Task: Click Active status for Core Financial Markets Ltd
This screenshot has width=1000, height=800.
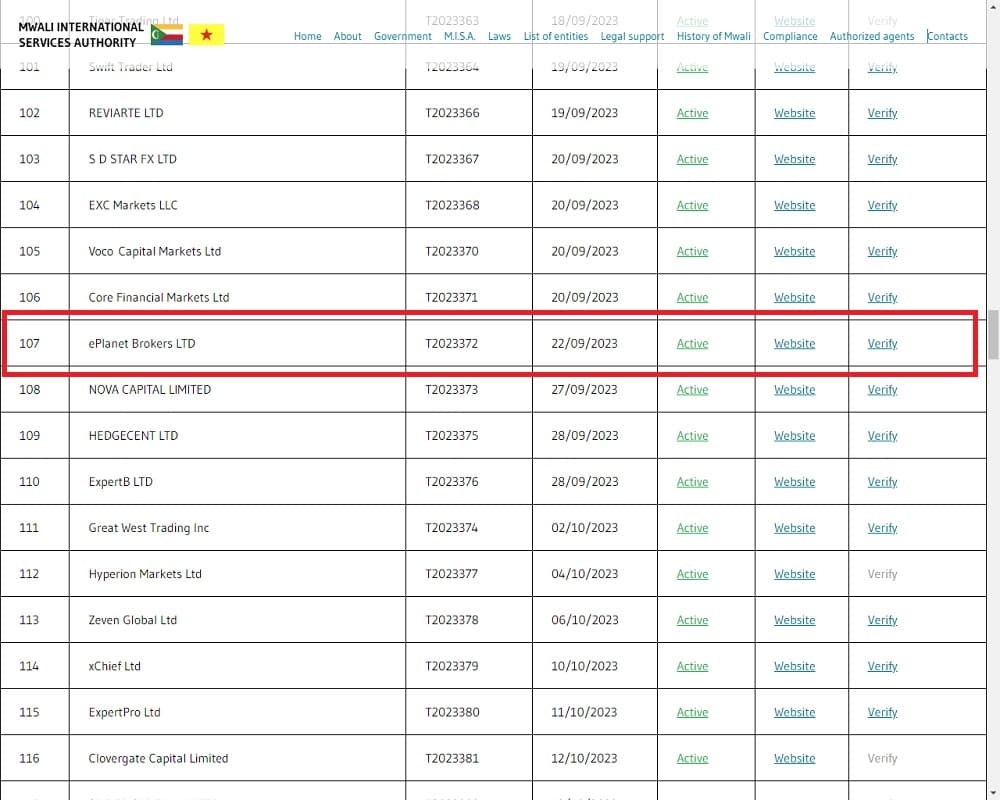Action: coord(692,297)
